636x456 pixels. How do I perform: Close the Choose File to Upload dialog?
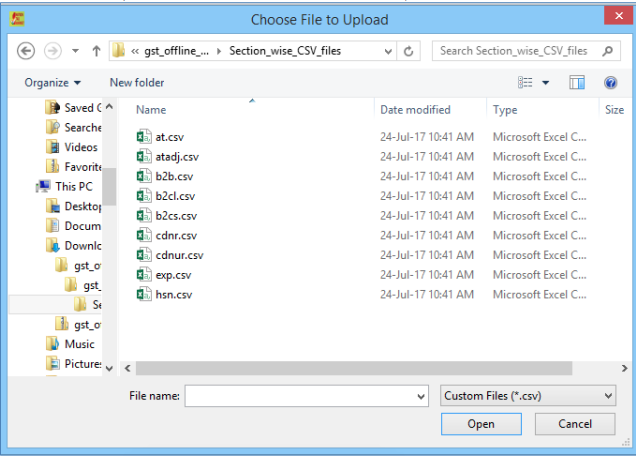point(619,16)
